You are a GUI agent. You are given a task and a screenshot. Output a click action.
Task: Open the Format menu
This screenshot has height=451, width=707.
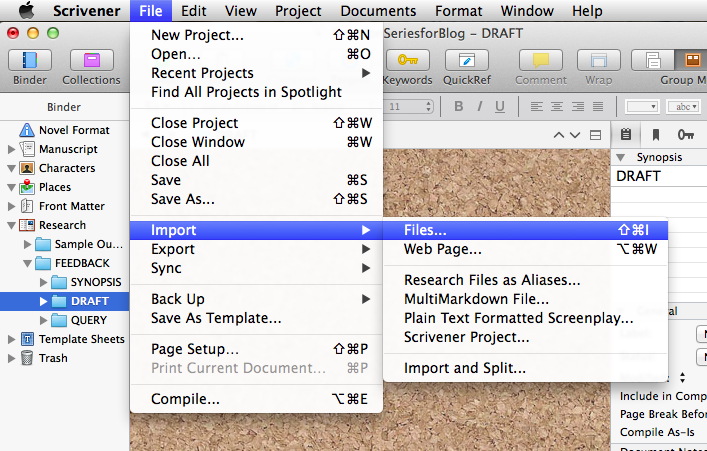(x=459, y=10)
